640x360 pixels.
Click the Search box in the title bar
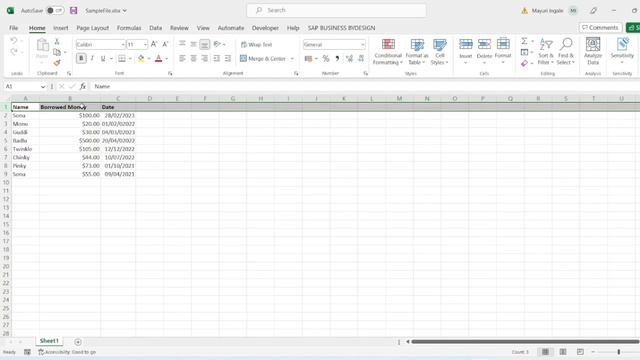tap(336, 10)
